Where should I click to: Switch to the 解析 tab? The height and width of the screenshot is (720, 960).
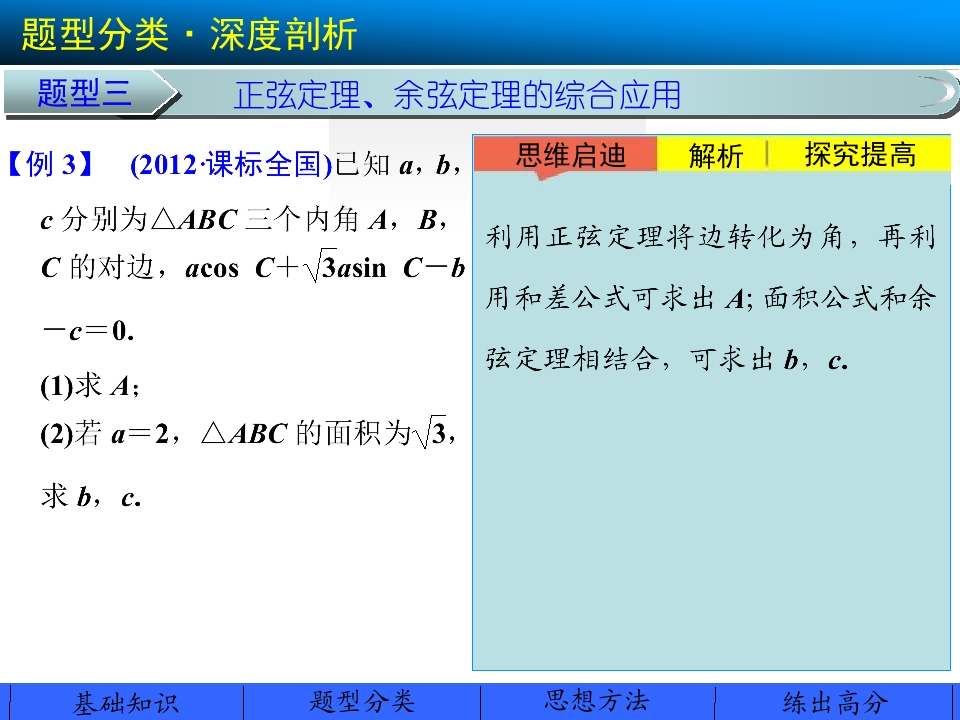[x=715, y=155]
